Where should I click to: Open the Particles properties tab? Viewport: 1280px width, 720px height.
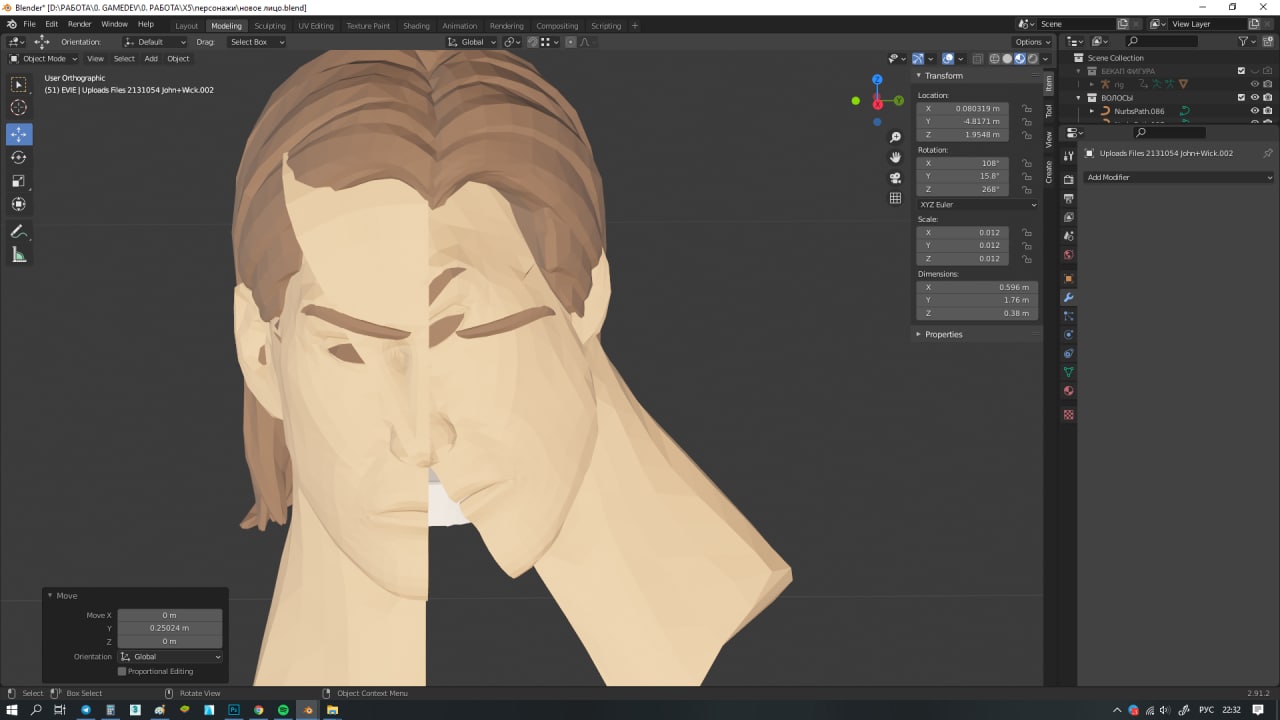coord(1068,316)
